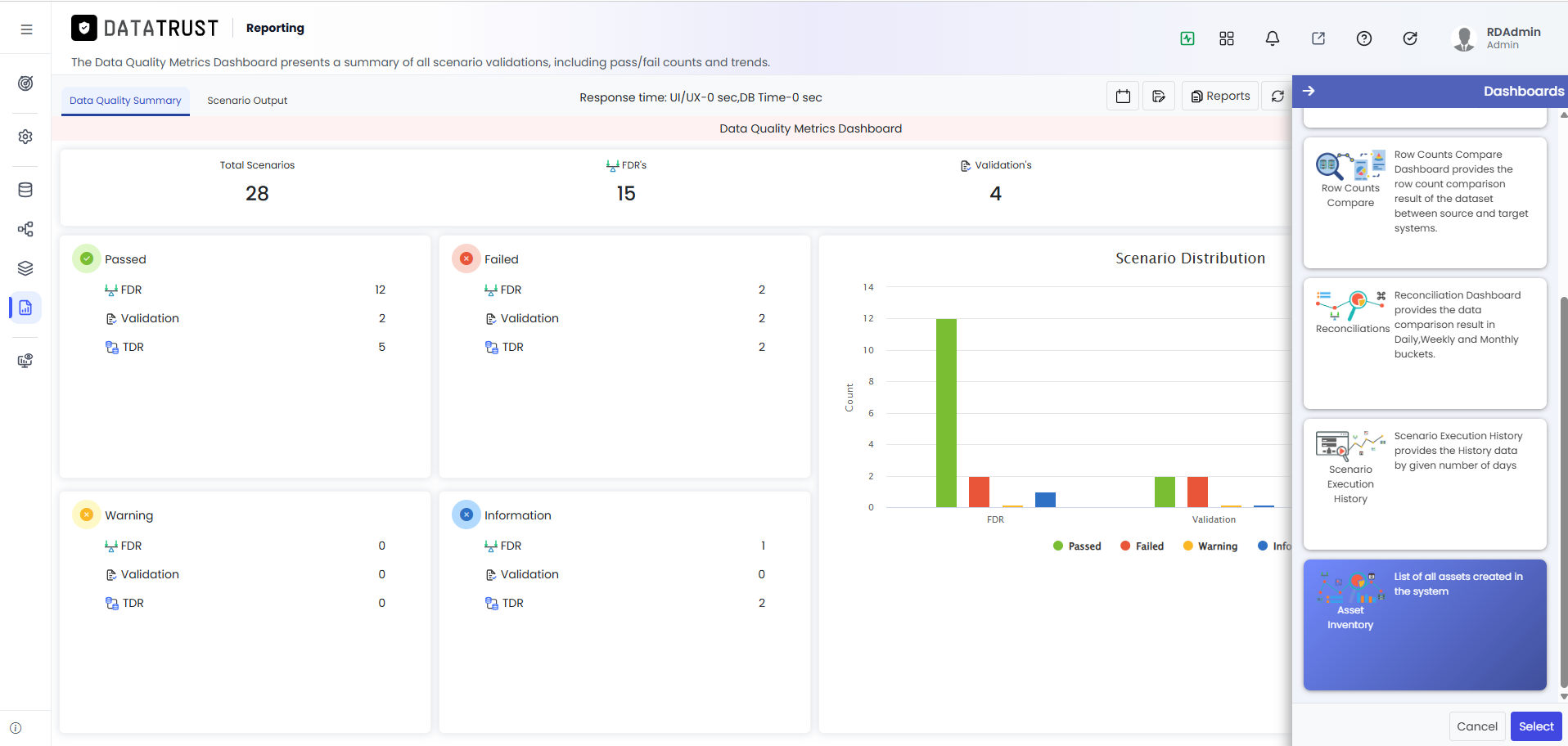Open the monitor admin sidebar icon
This screenshot has width=1568, height=746.
tap(25, 361)
